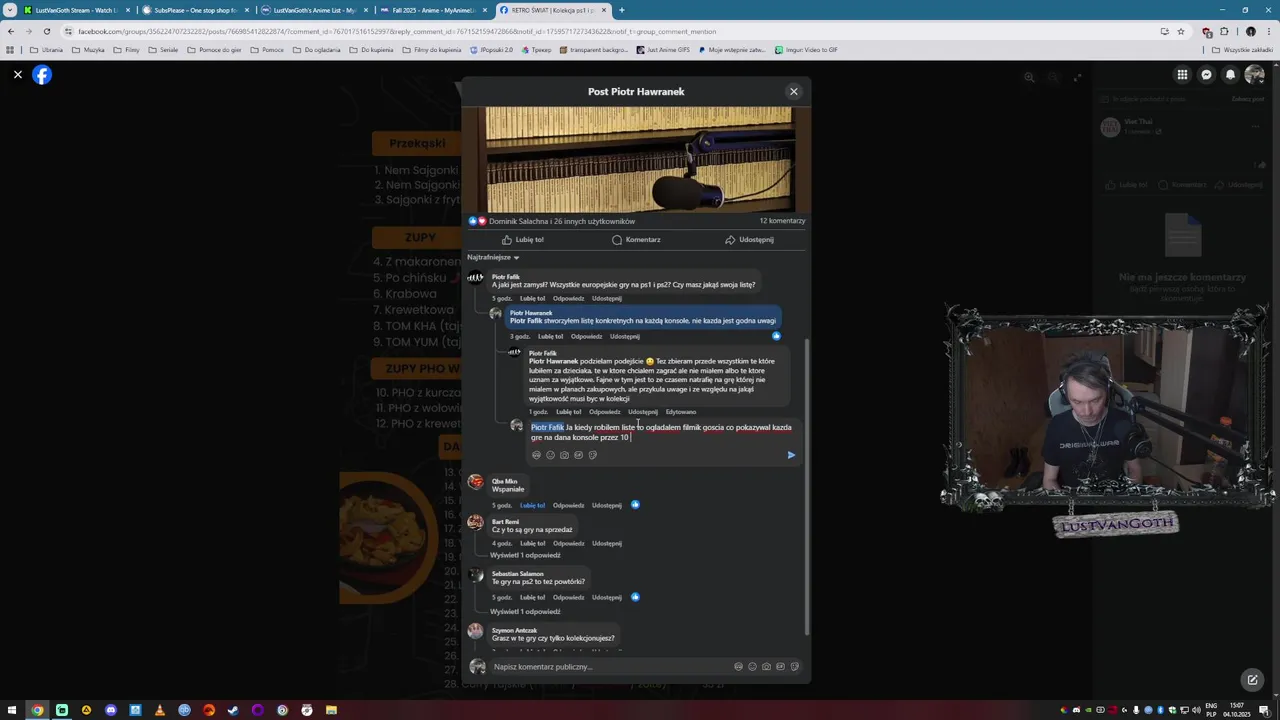Like Bart Remi's comment
The height and width of the screenshot is (720, 1280).
[532, 543]
